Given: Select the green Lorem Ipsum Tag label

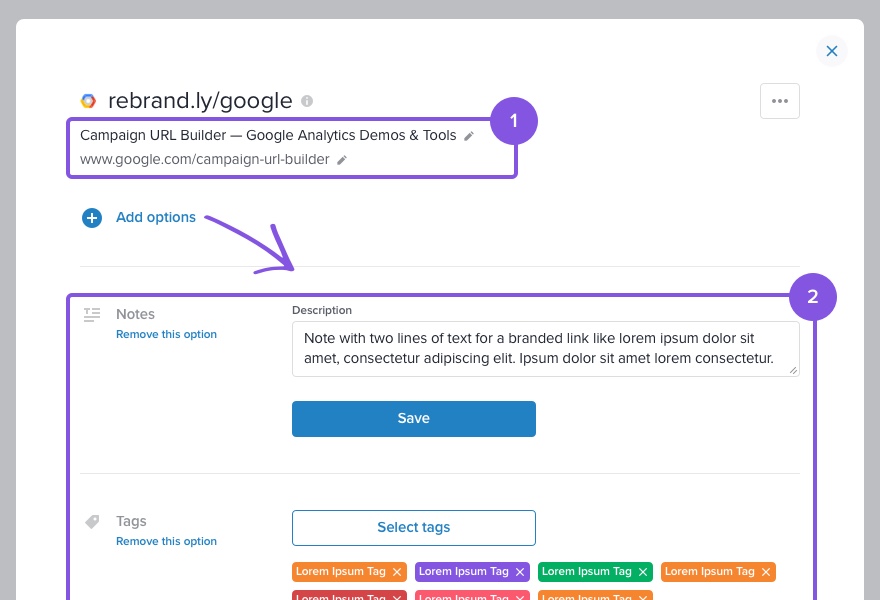Looking at the screenshot, I should [586, 571].
